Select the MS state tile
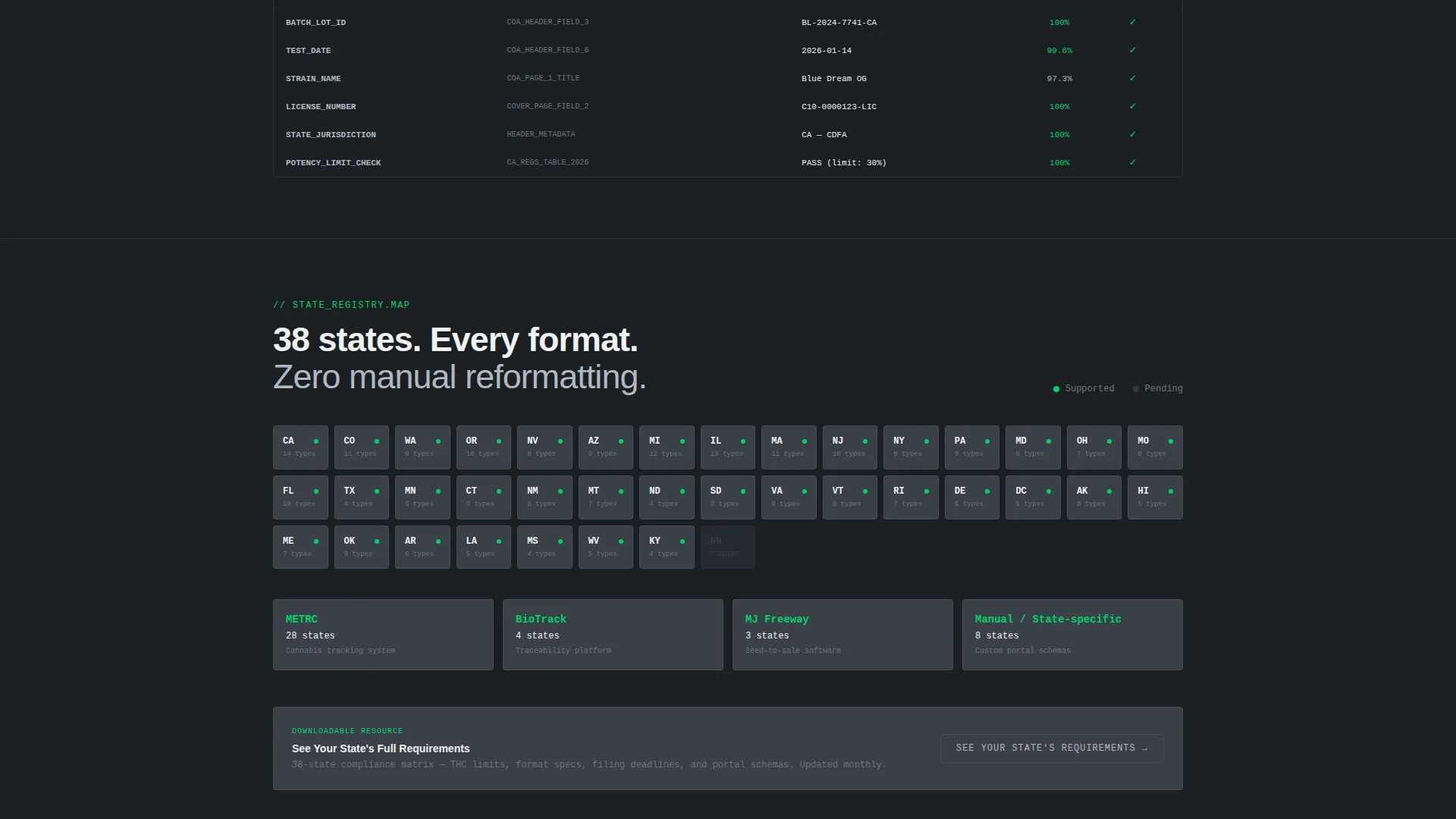The height and width of the screenshot is (819, 1456). coord(544,548)
